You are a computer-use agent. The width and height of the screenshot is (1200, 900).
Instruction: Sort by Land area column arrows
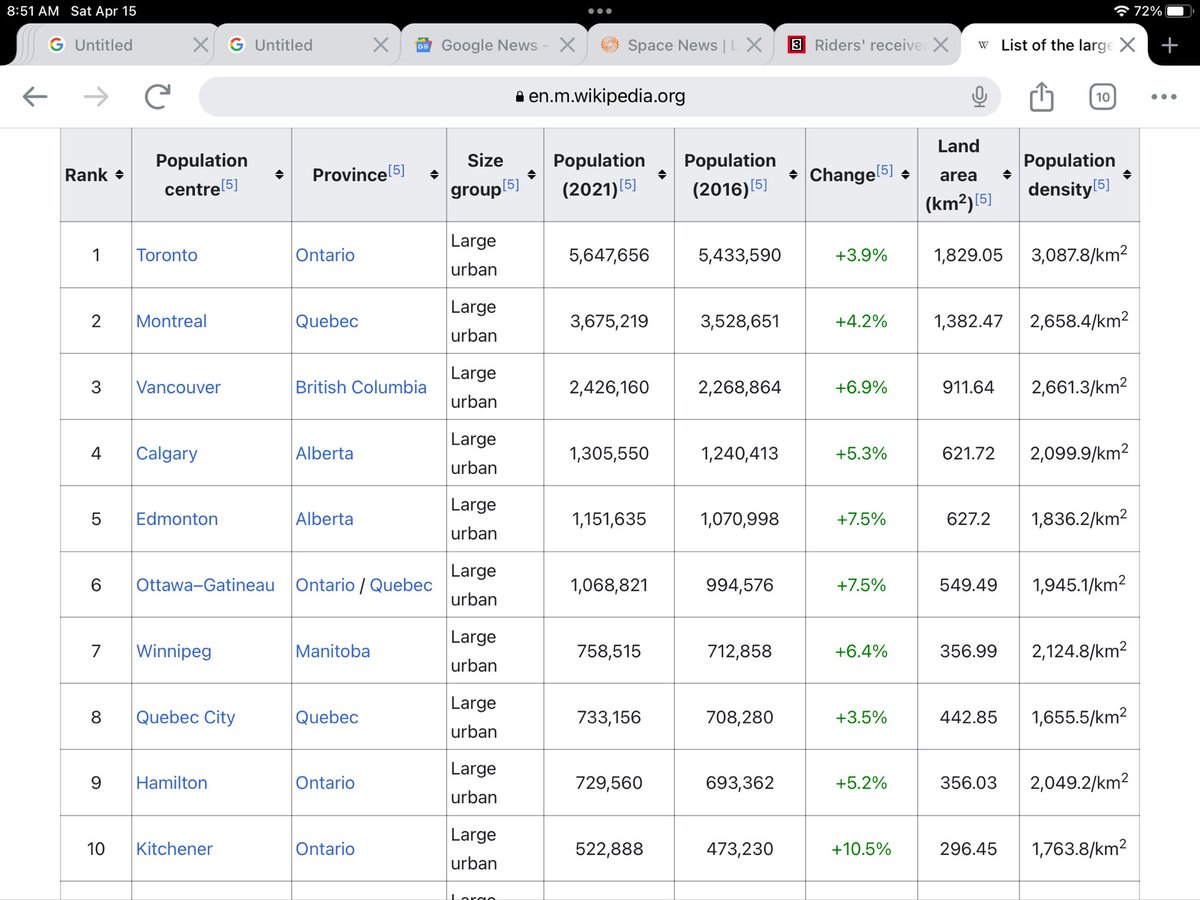tap(1007, 175)
